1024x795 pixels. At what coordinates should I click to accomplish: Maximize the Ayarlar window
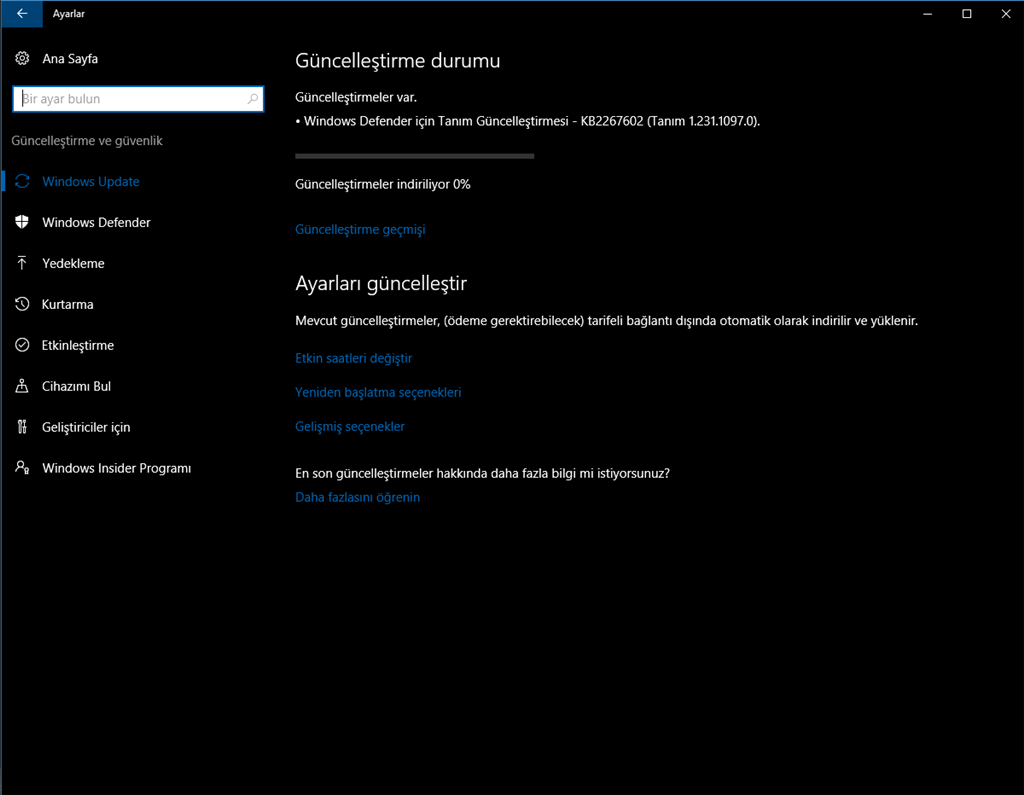point(967,14)
